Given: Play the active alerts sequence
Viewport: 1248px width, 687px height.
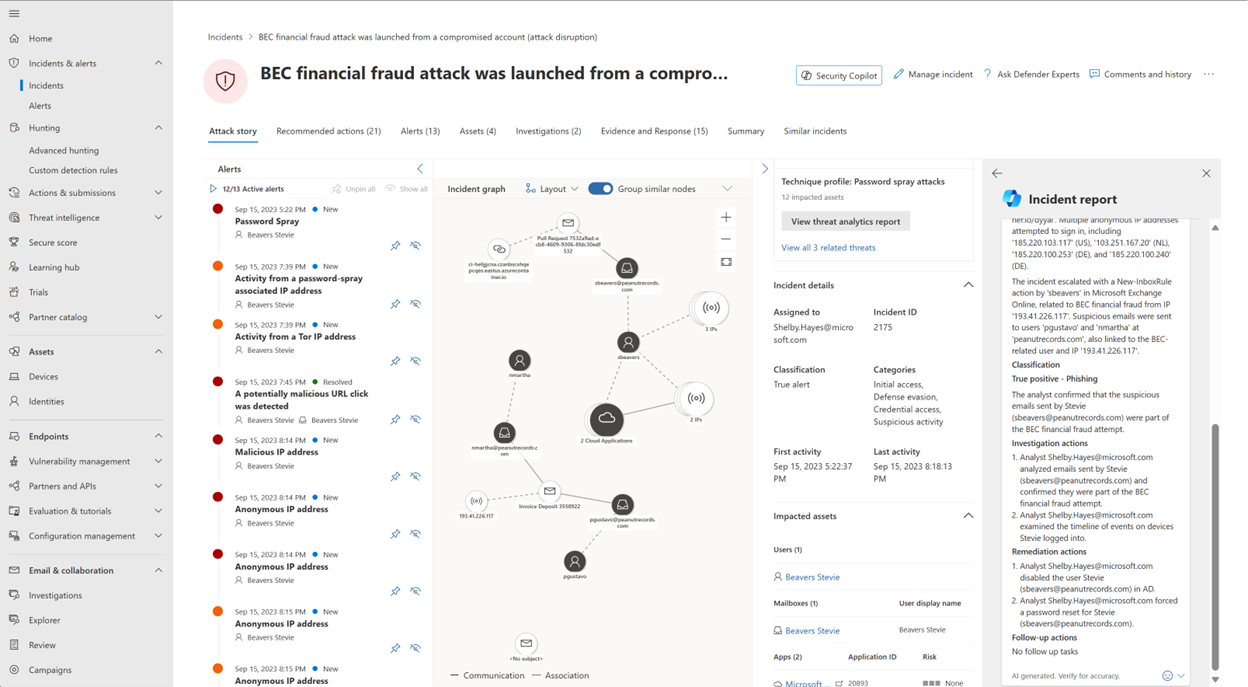Looking at the screenshot, I should tap(213, 188).
